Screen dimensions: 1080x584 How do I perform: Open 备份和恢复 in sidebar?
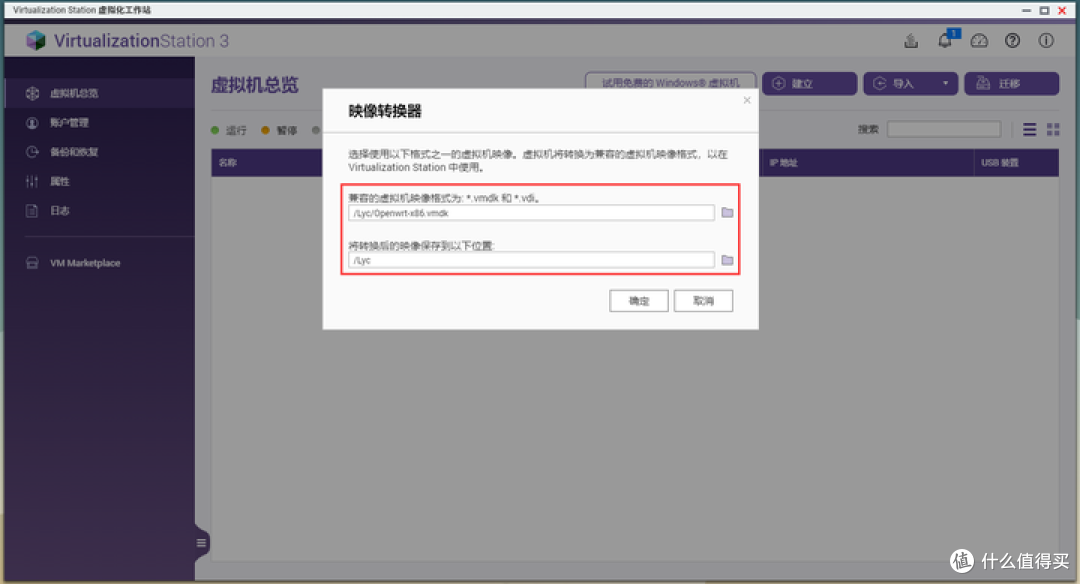point(100,152)
